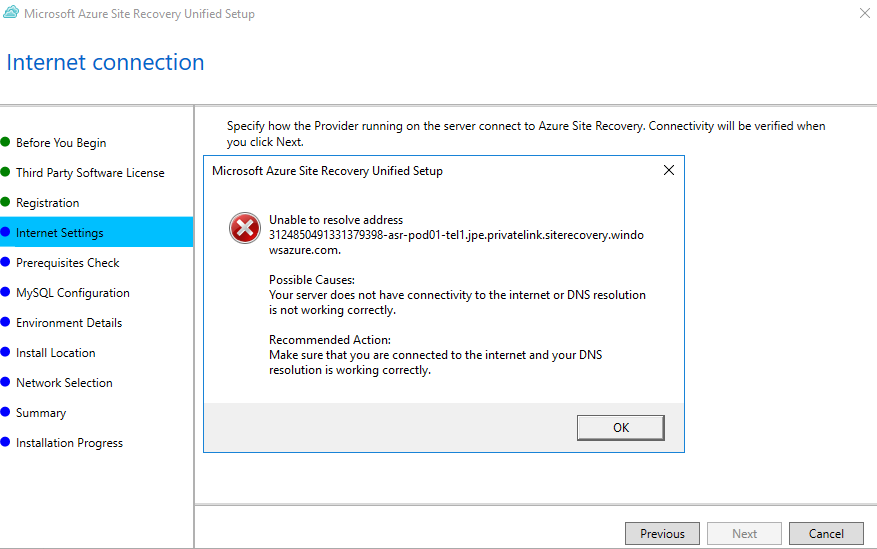Select Network Selection step
The width and height of the screenshot is (877, 549).
tap(64, 383)
